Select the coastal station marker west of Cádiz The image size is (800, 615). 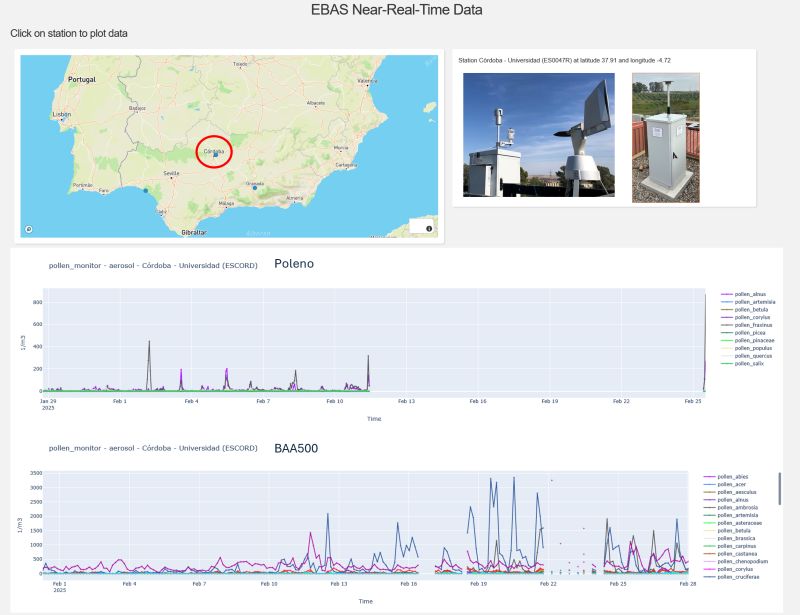(146, 190)
